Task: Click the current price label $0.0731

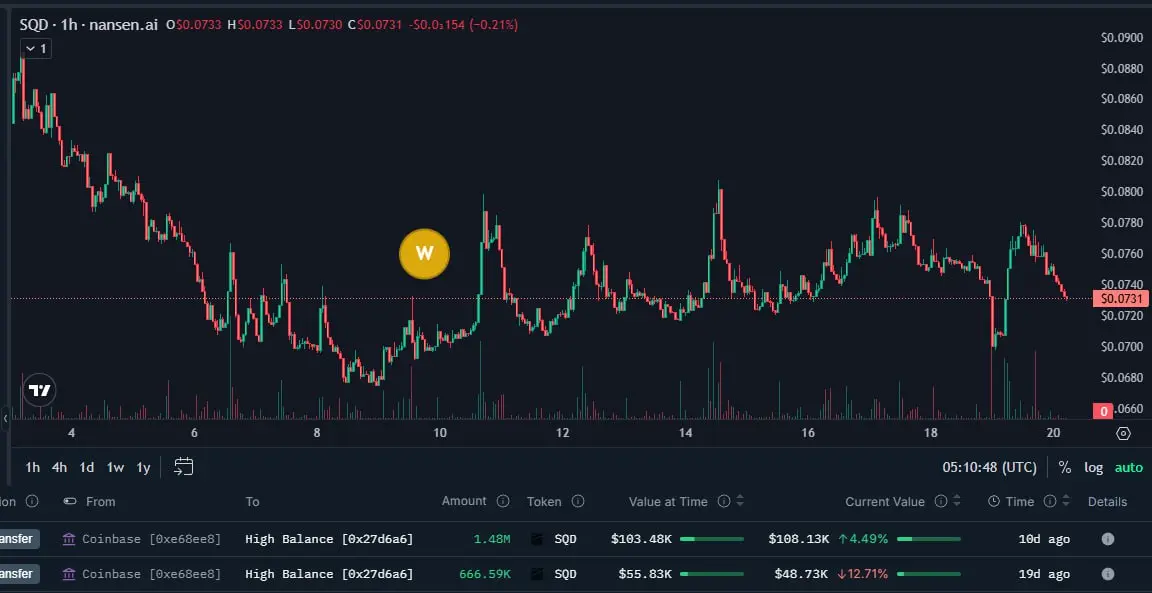Action: [1120, 298]
